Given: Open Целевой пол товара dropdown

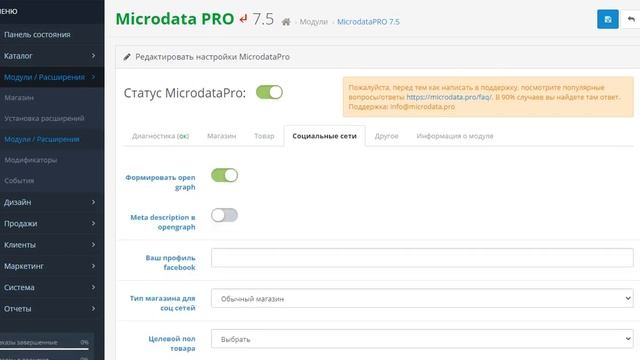Looking at the screenshot, I should point(422,339).
